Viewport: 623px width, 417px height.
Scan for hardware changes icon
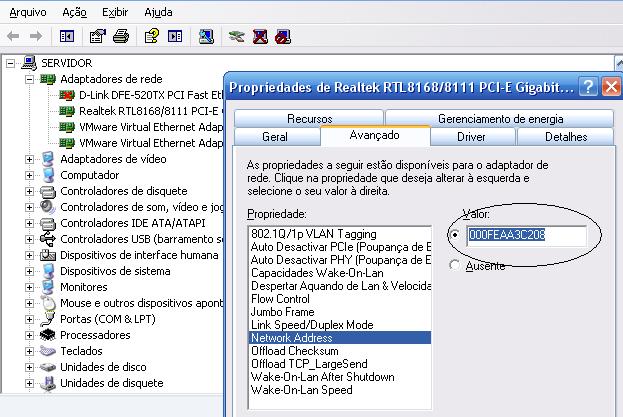[x=206, y=37]
